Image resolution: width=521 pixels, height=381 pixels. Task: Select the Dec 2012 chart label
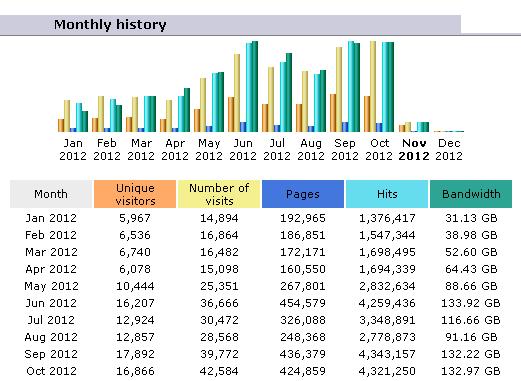[449, 149]
